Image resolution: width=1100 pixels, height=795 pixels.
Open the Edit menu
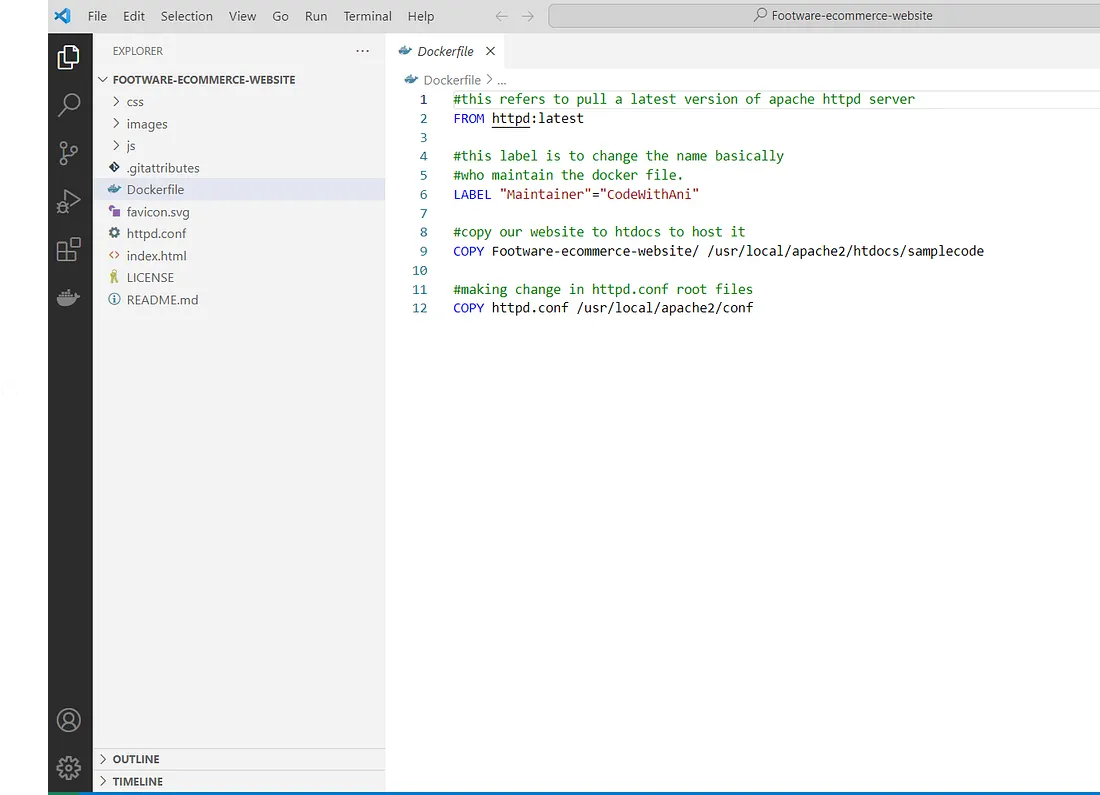coord(134,16)
